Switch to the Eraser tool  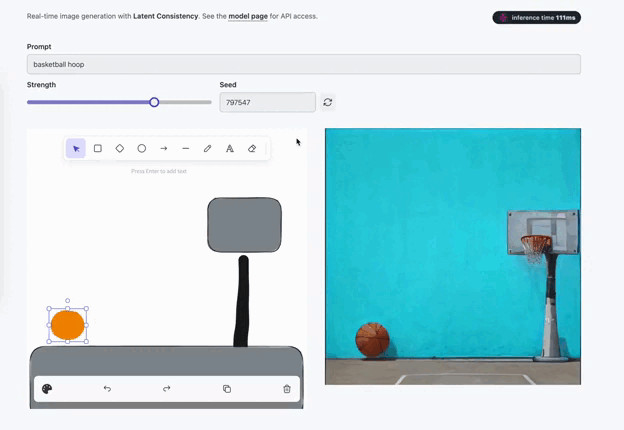pos(252,149)
